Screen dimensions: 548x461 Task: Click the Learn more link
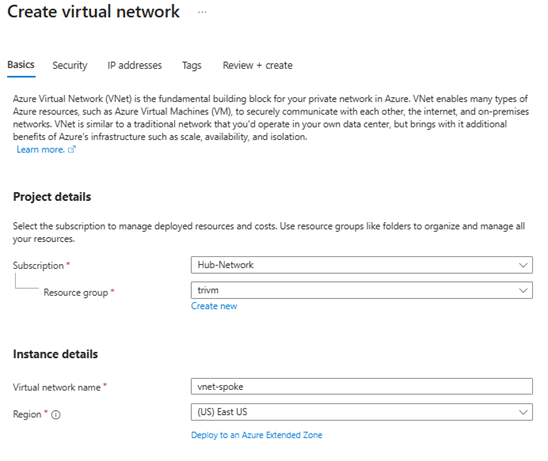[41, 150]
